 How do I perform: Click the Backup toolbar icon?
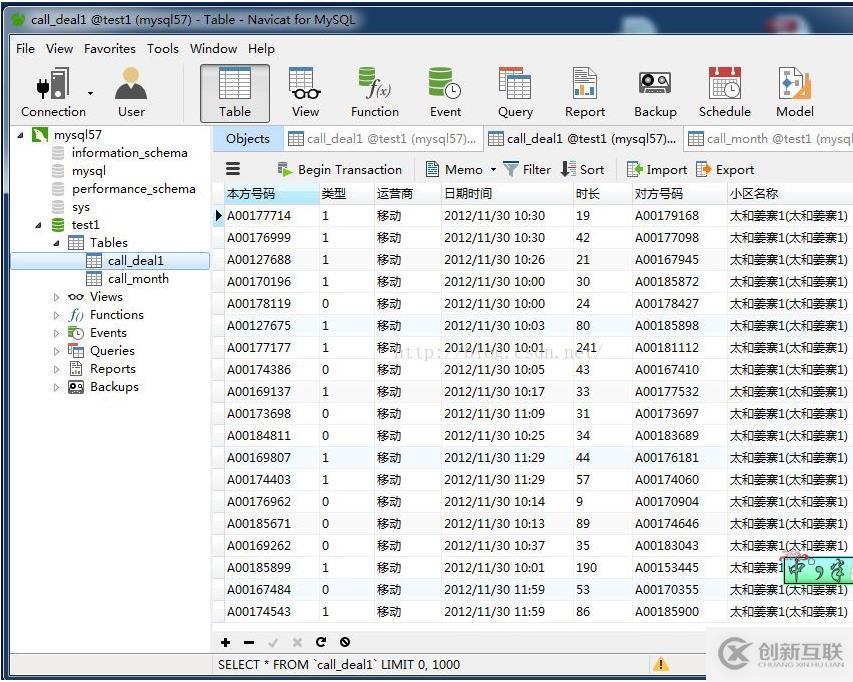coord(655,93)
